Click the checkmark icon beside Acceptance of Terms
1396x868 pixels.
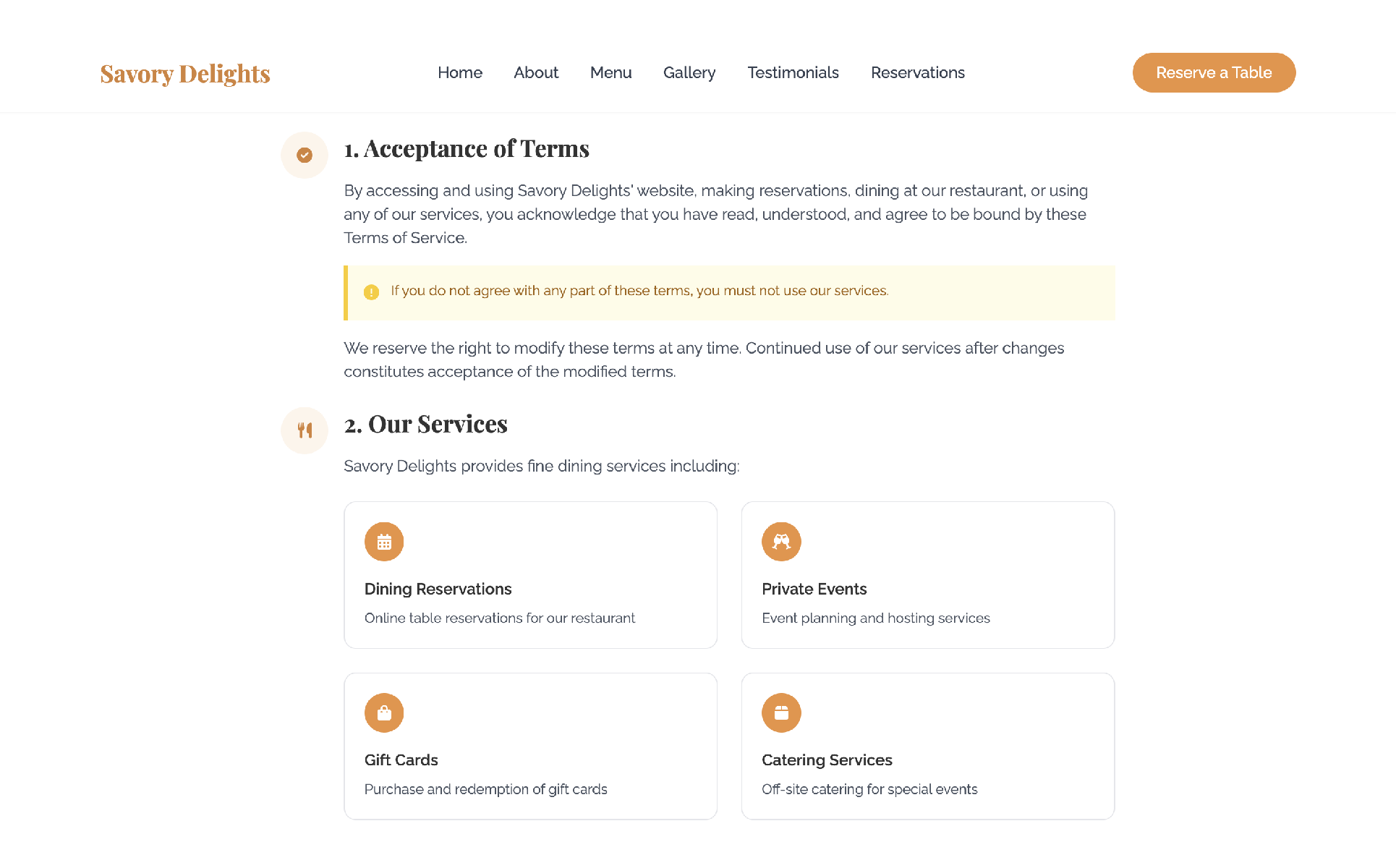[305, 155]
